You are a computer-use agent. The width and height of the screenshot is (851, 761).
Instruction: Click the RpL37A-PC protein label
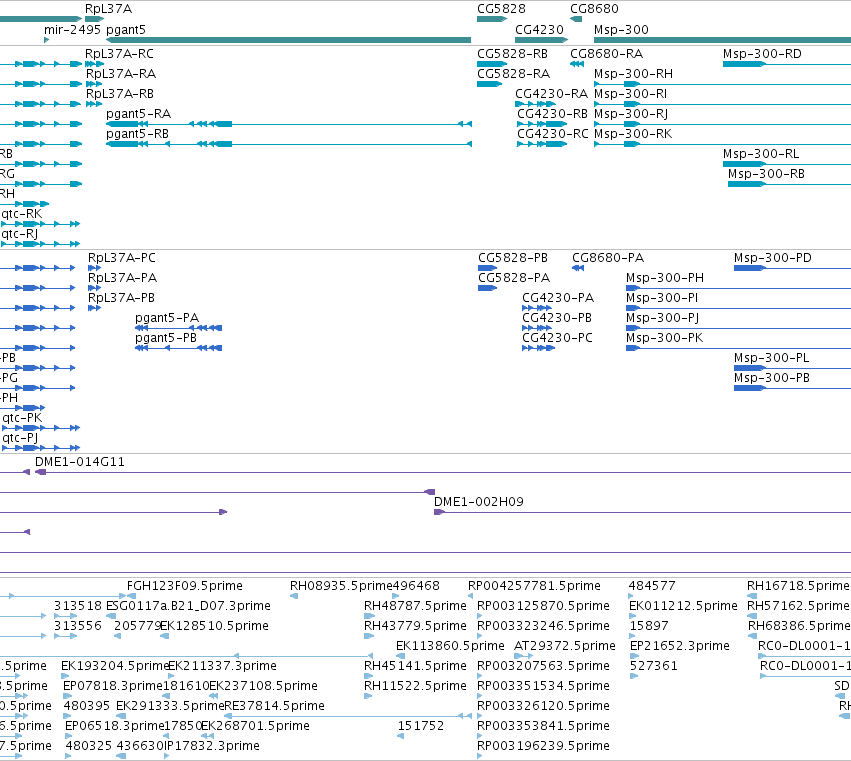click(122, 258)
